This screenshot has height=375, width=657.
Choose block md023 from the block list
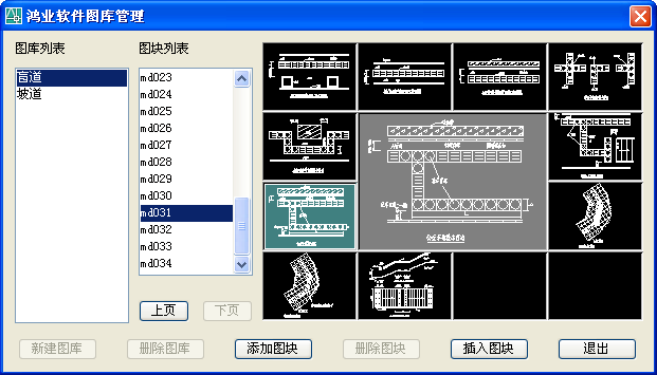point(186,78)
